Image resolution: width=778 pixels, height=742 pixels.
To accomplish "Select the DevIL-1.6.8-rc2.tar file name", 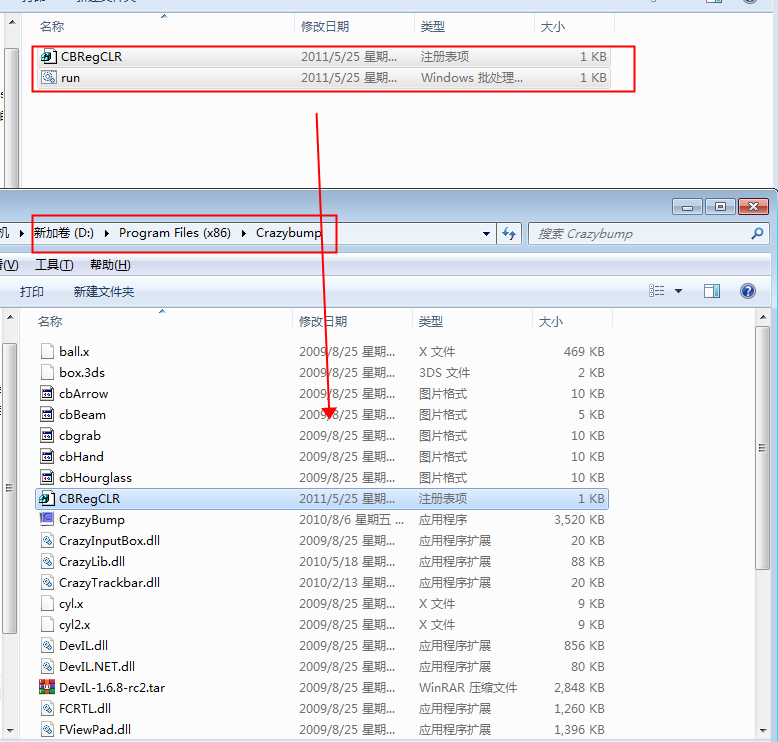I will pos(112,687).
